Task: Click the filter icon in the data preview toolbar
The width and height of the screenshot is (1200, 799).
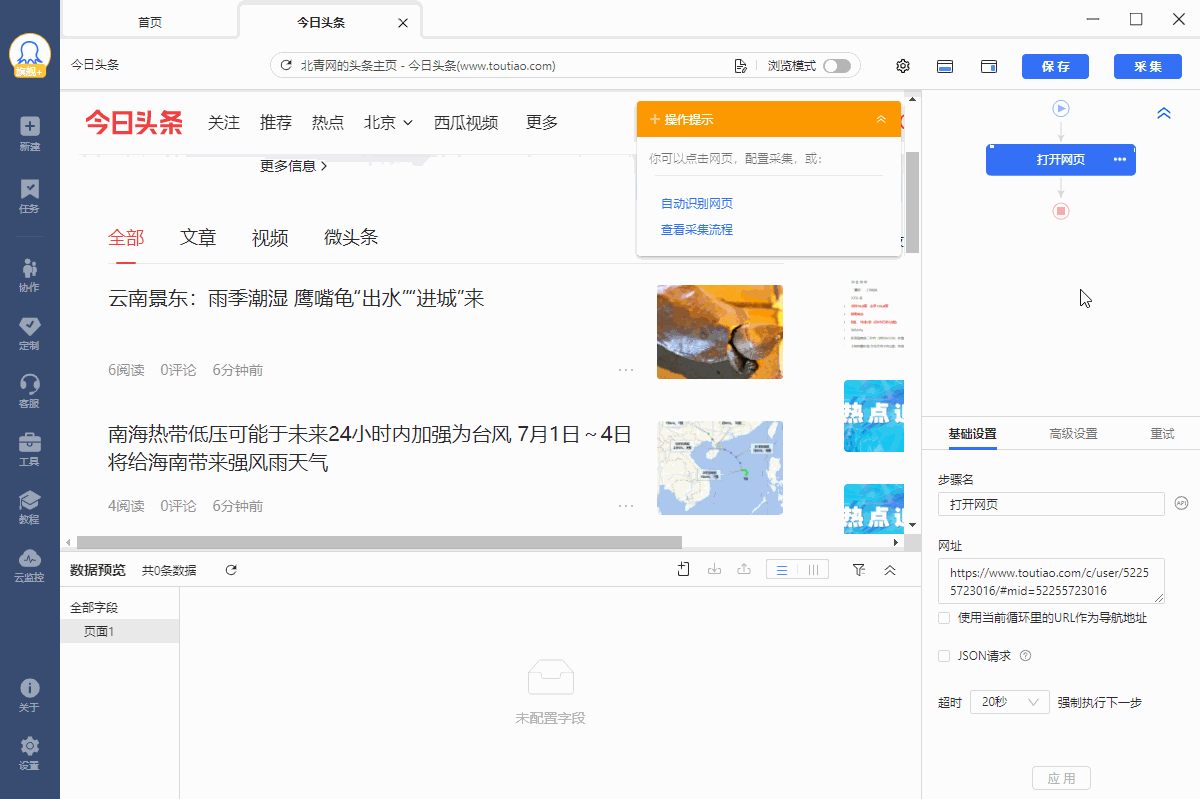Action: tap(859, 570)
